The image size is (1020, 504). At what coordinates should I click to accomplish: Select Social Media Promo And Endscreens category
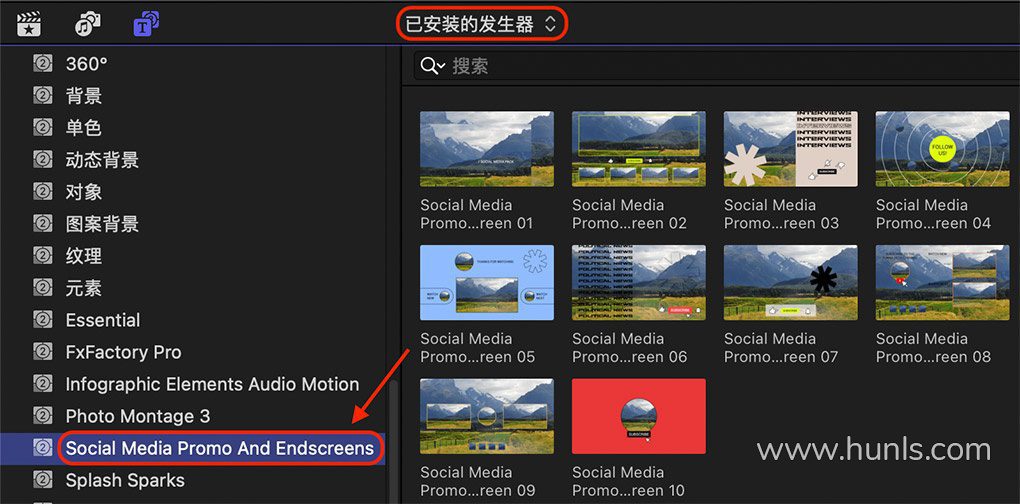(x=220, y=447)
